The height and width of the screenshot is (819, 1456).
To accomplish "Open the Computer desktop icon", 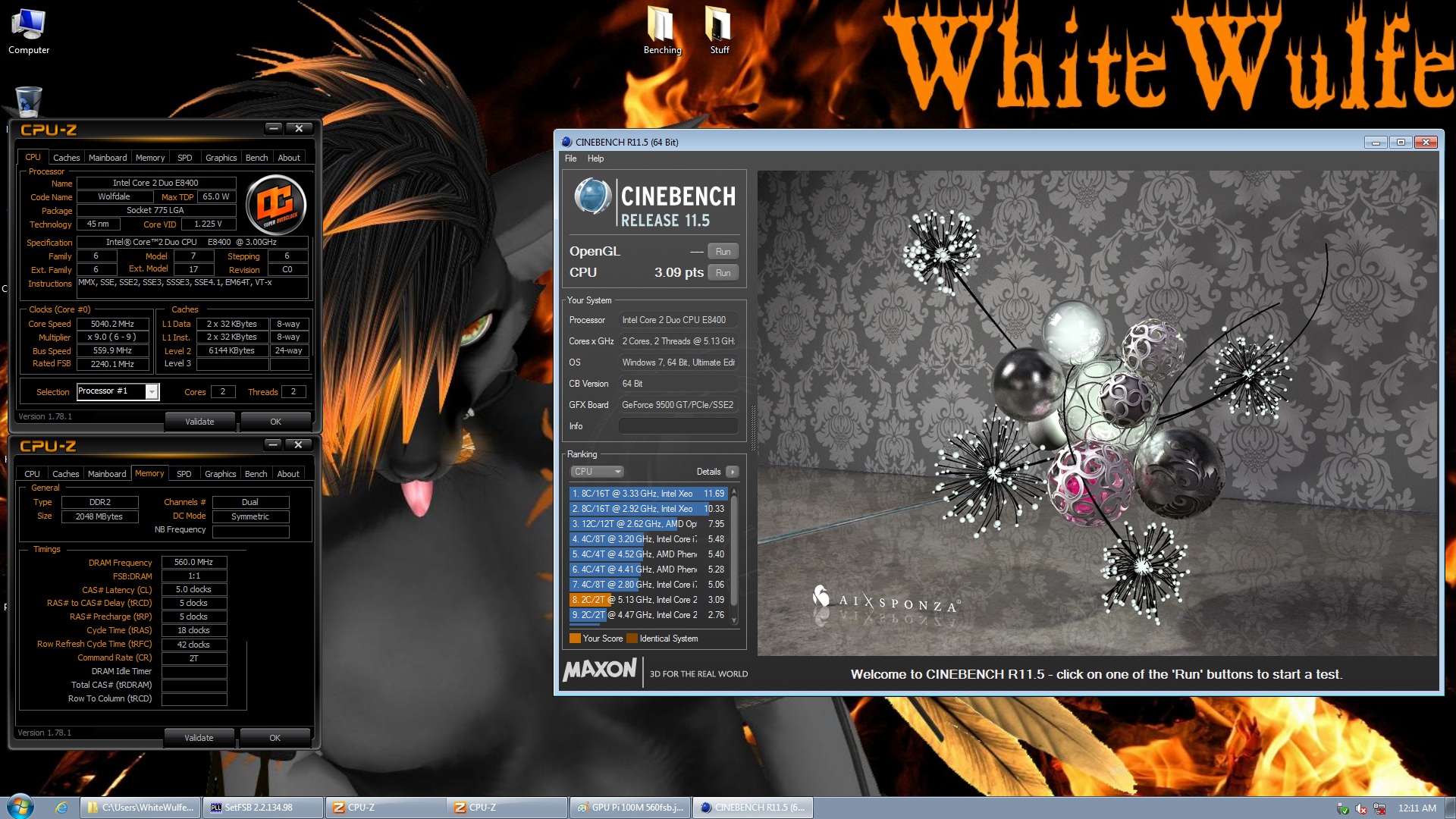I will (29, 32).
